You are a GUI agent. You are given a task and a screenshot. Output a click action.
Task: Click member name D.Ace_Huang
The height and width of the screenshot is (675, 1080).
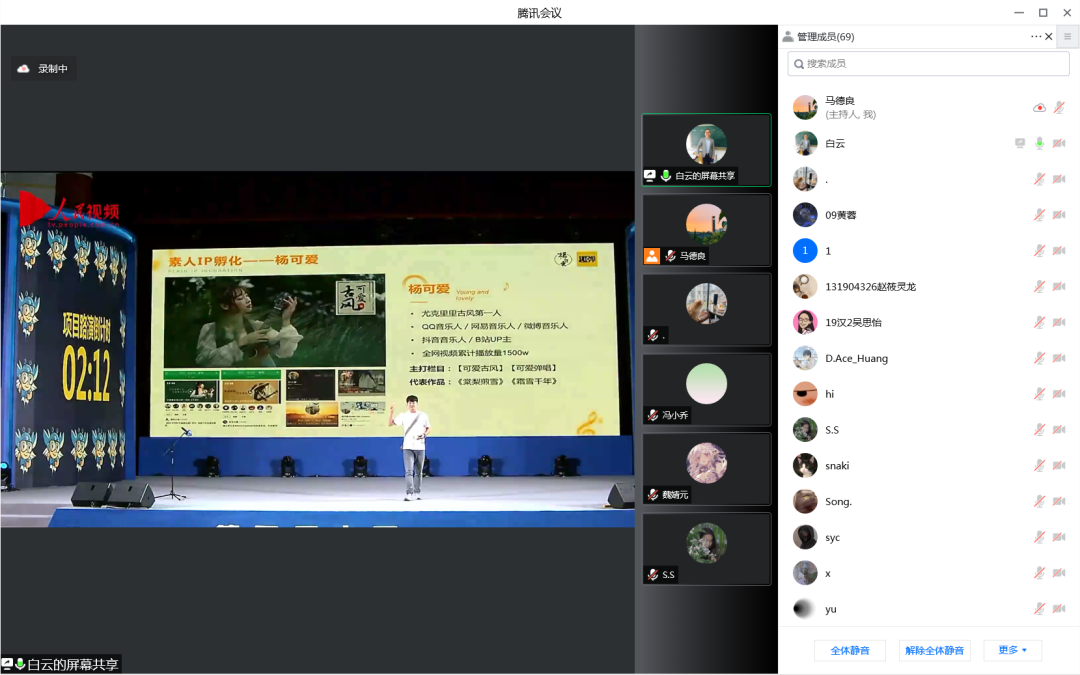point(857,358)
